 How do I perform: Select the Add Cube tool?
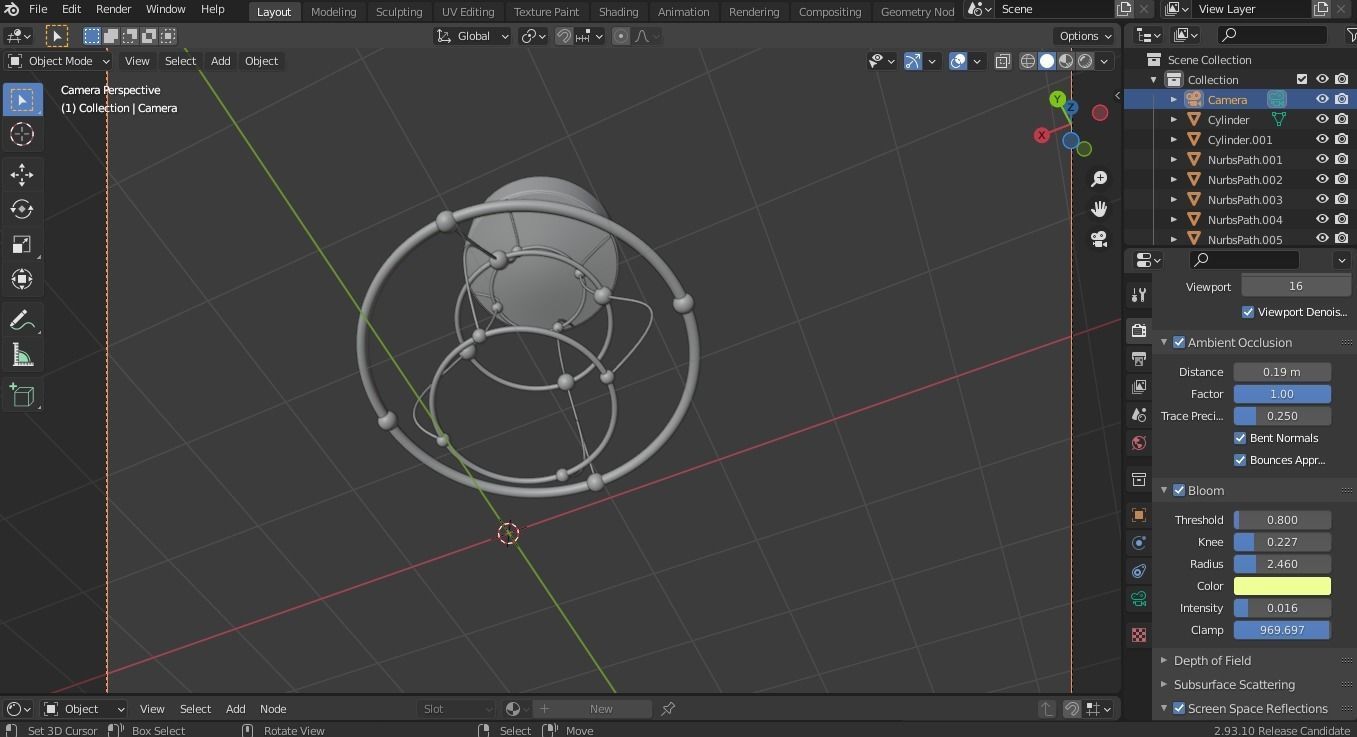point(22,396)
